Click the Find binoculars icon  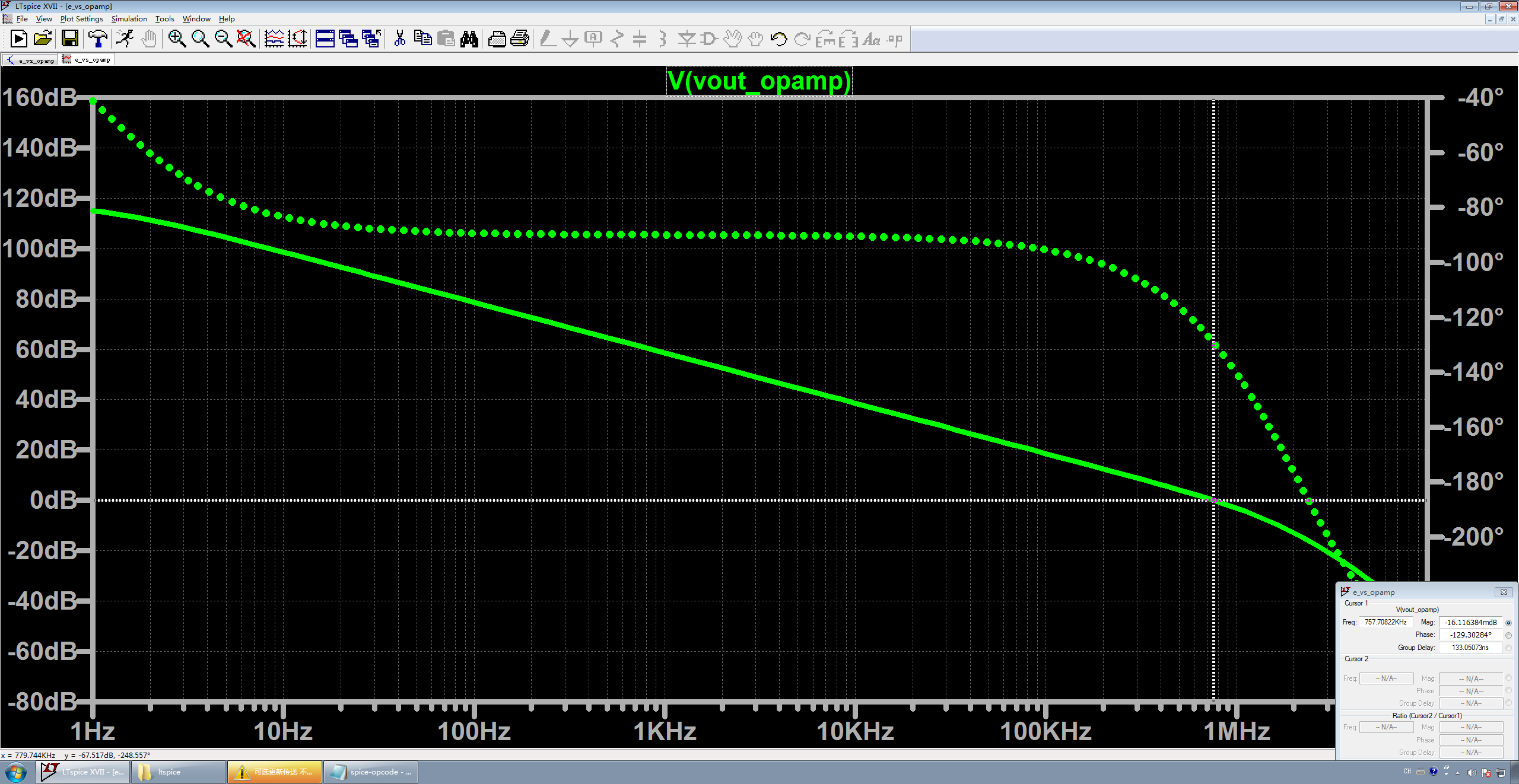point(469,39)
